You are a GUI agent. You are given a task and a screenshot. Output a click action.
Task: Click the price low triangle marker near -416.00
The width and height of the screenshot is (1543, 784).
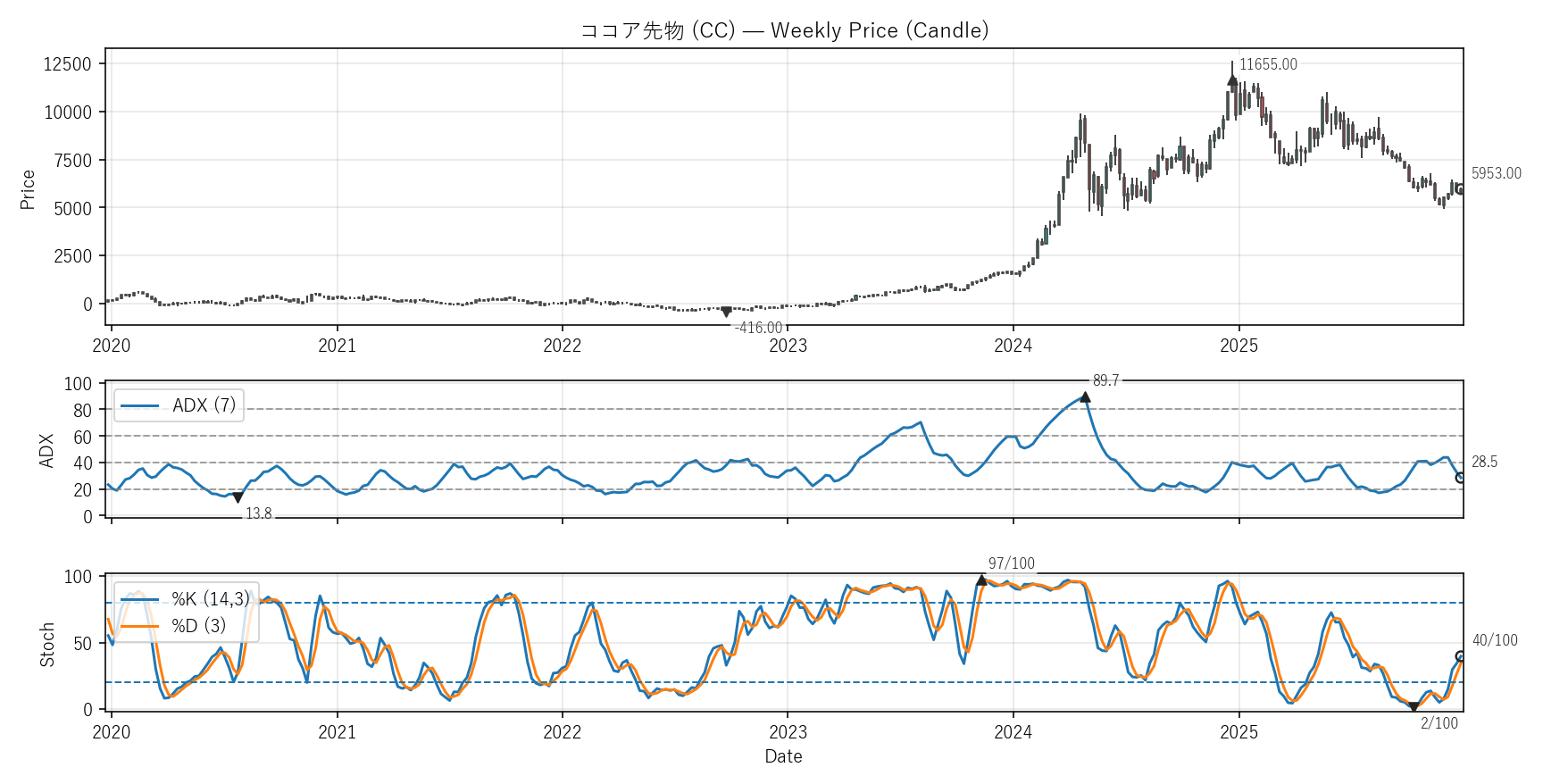726,312
